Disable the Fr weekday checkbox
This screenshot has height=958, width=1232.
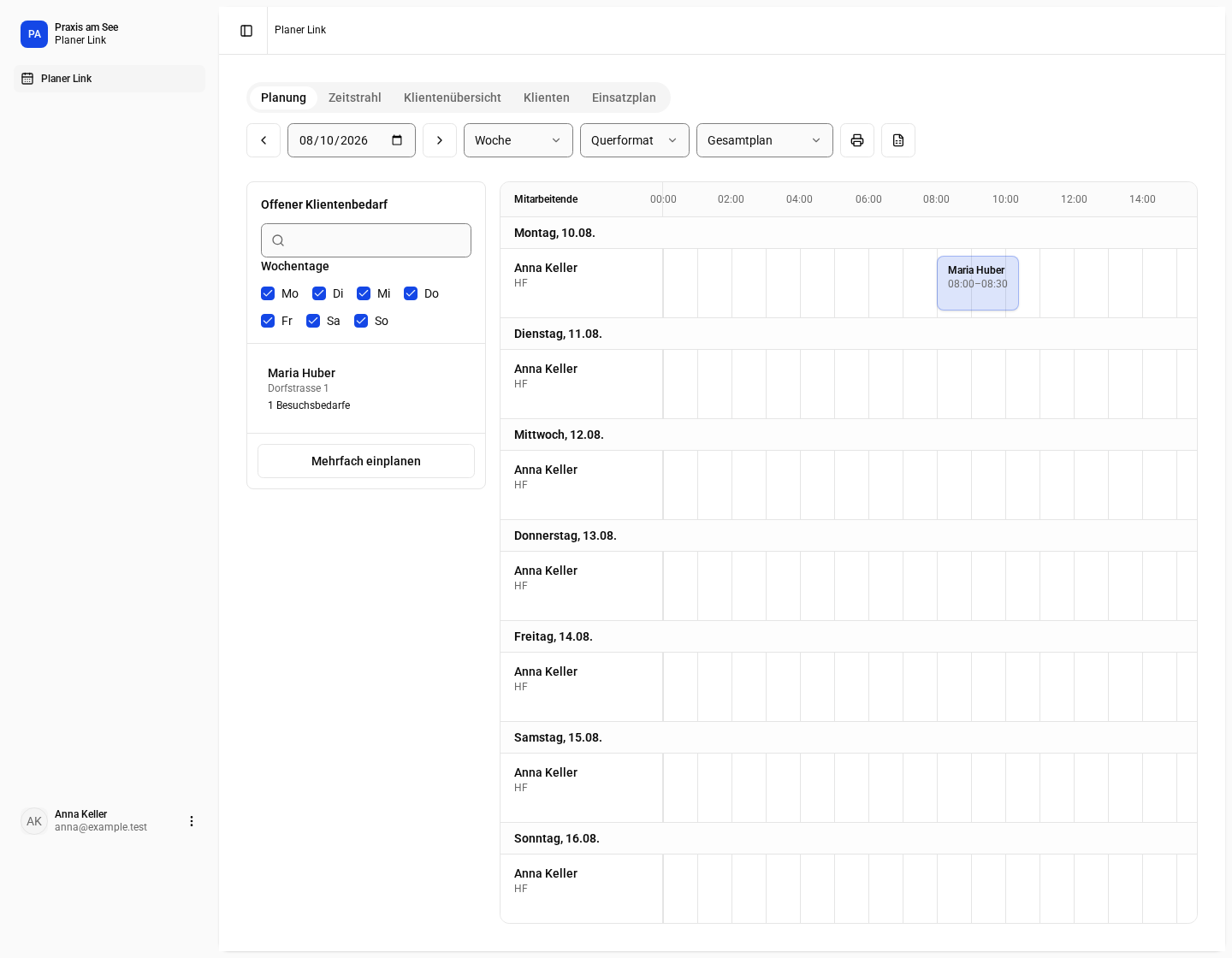(268, 321)
